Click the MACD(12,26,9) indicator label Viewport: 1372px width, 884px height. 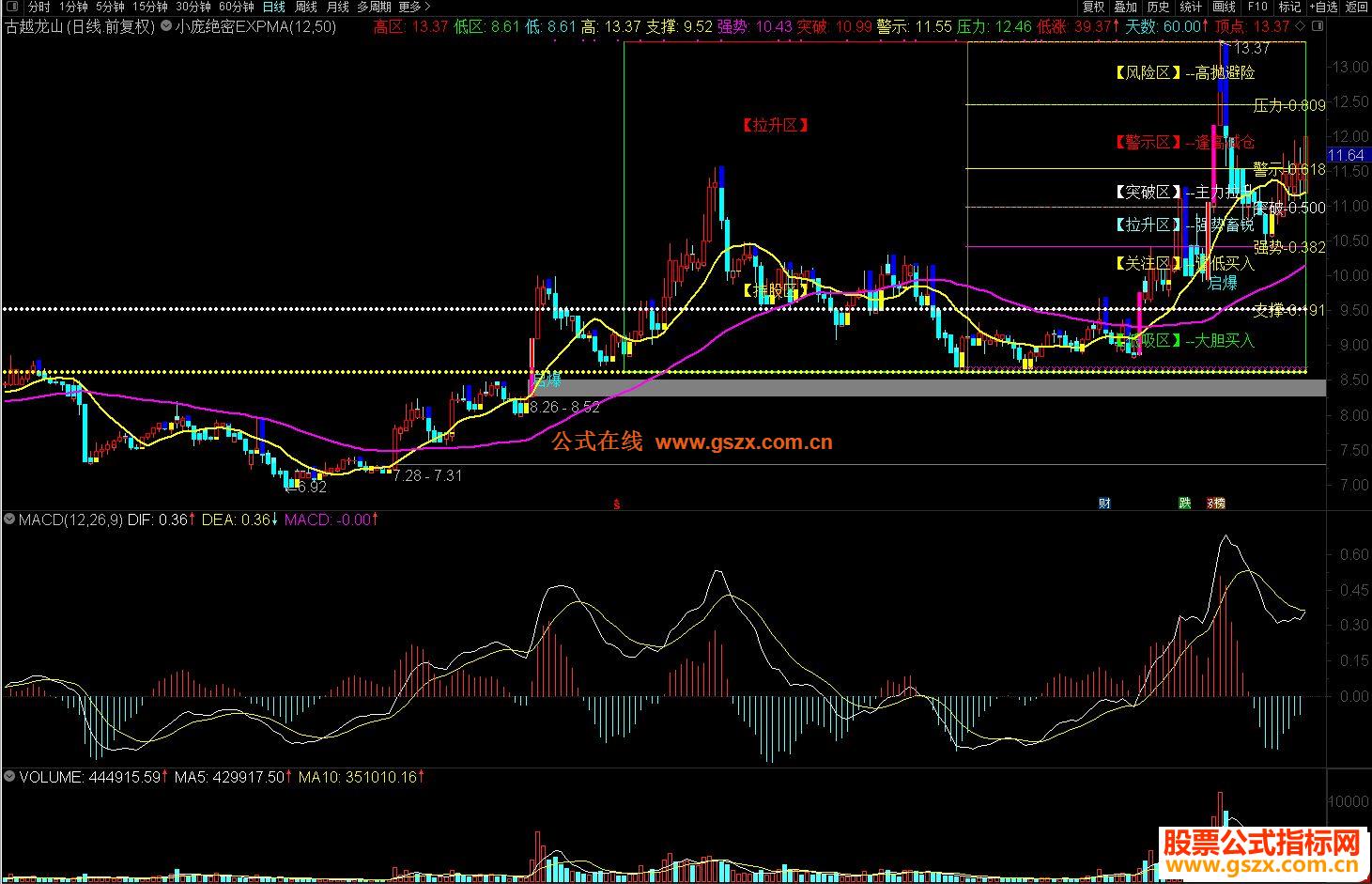[70, 519]
